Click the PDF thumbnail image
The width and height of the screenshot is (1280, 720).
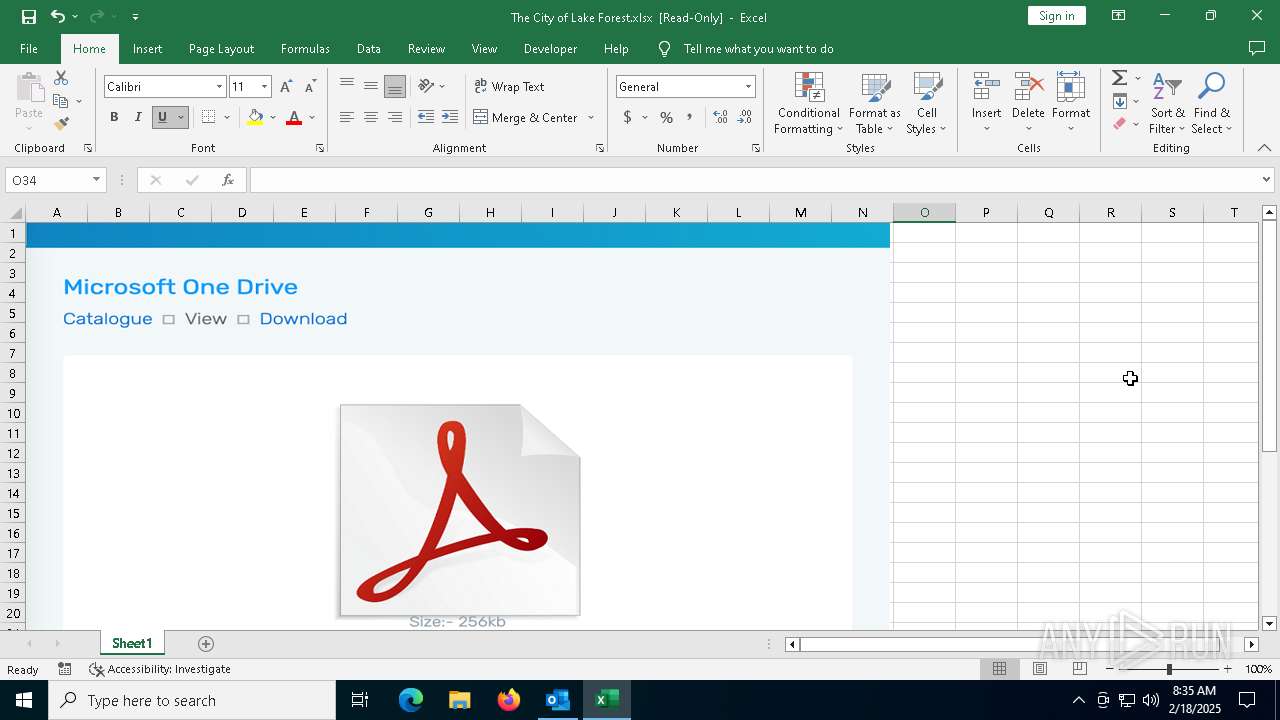(460, 510)
